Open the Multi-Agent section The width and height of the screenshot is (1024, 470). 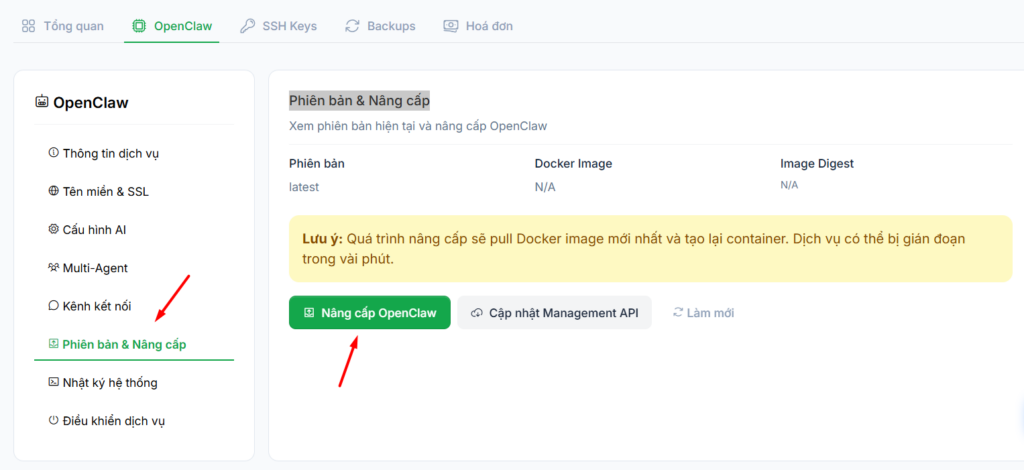pos(134,268)
